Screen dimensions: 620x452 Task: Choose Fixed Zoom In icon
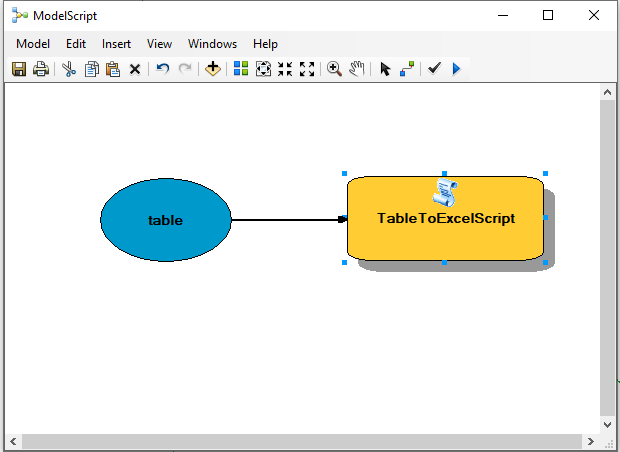(285, 69)
